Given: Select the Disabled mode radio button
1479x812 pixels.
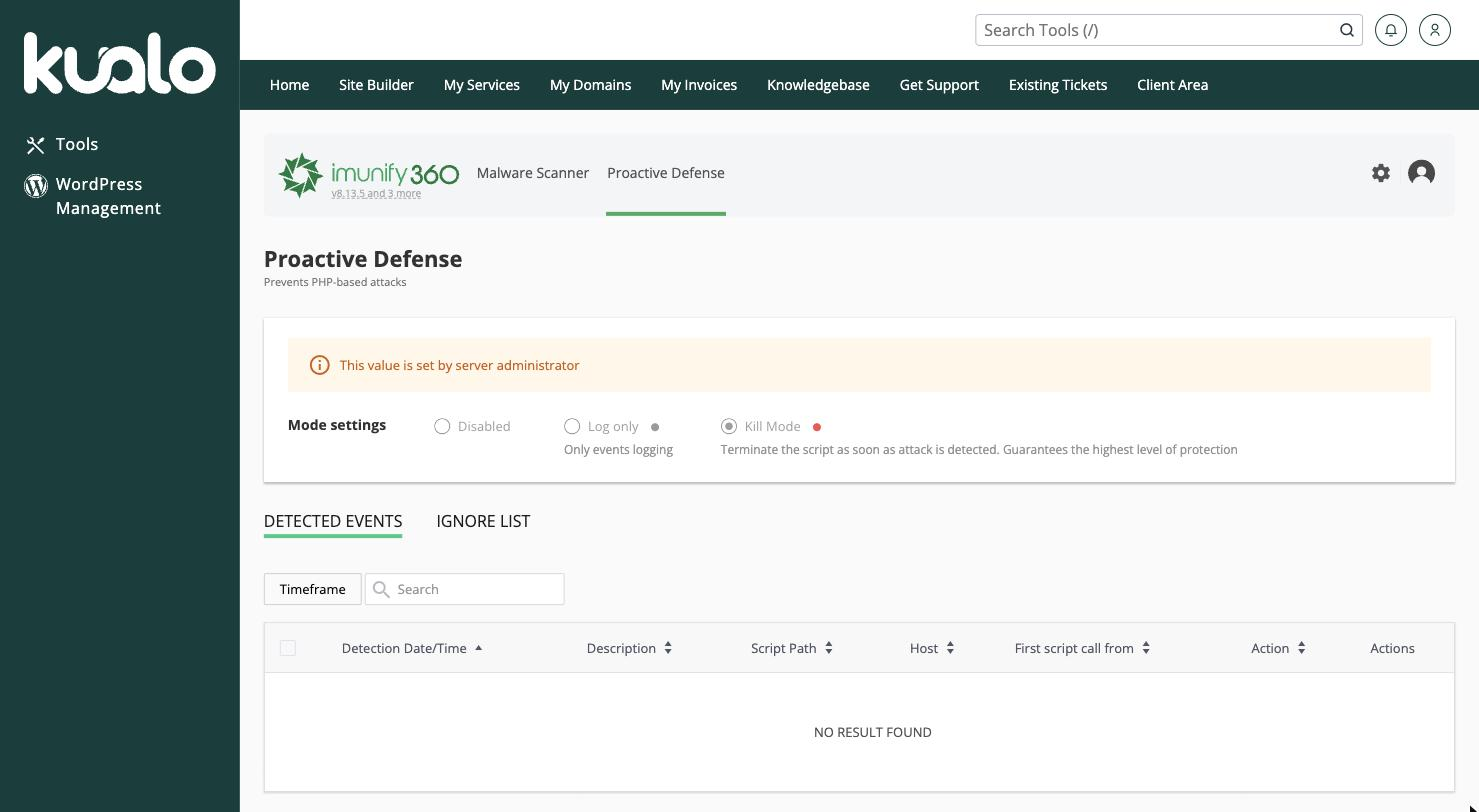Looking at the screenshot, I should pyautogui.click(x=442, y=426).
